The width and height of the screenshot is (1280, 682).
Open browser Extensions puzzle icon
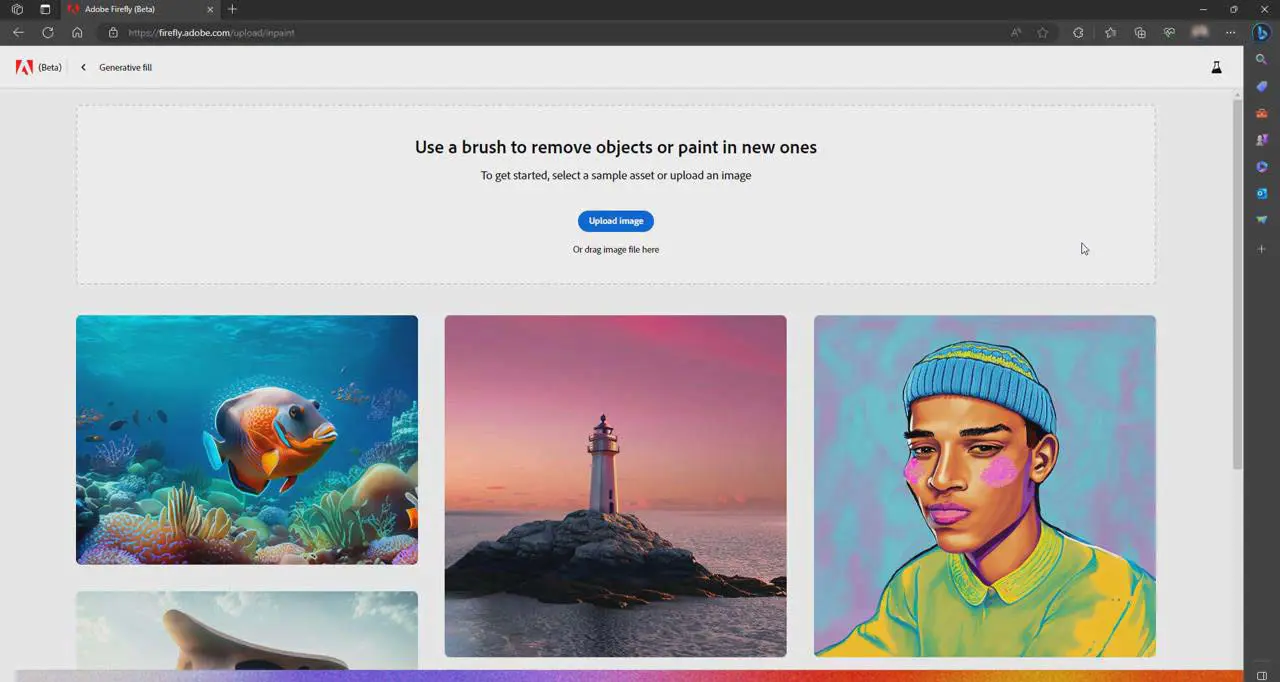click(1078, 33)
